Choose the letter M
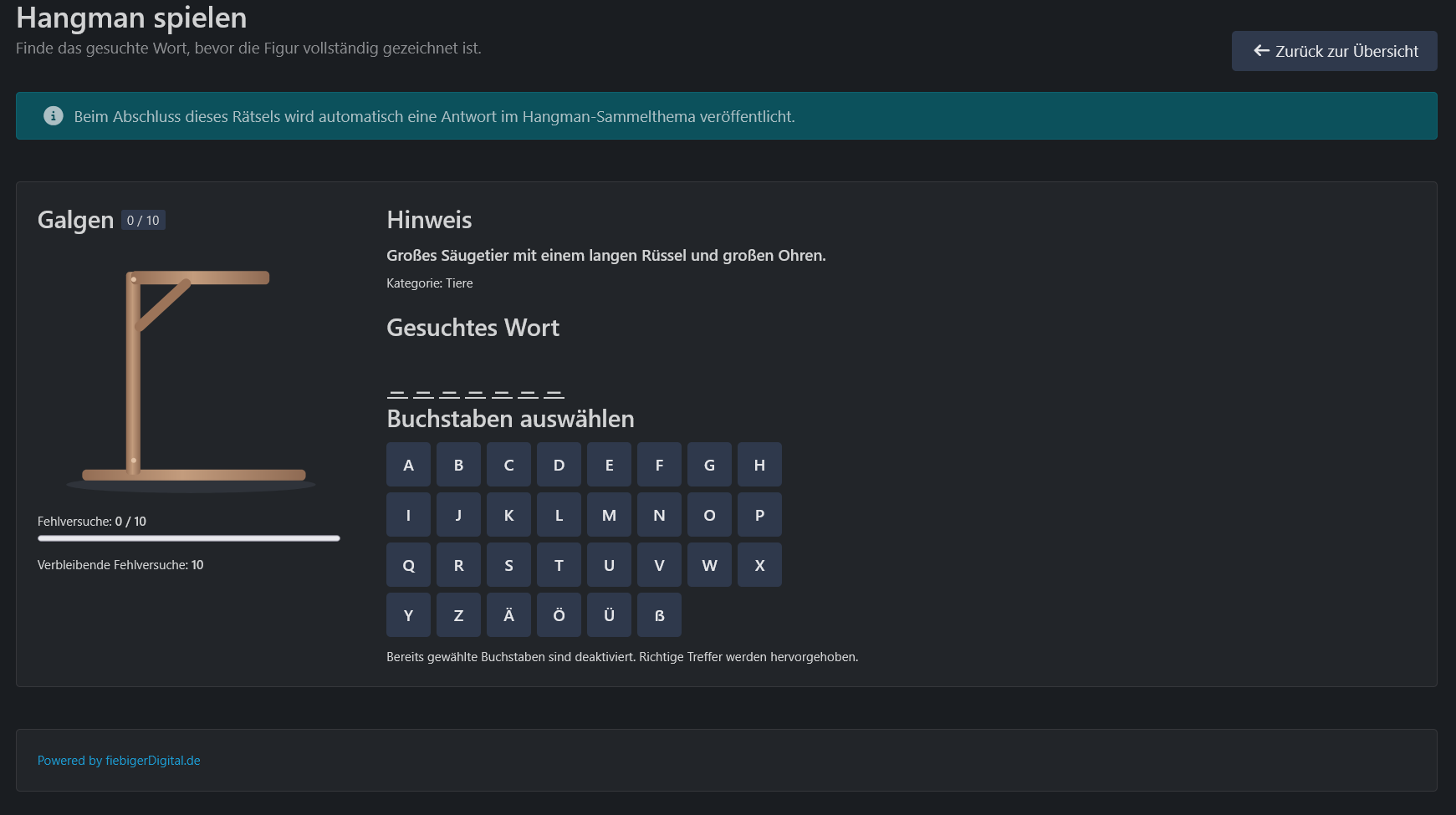 tap(609, 515)
